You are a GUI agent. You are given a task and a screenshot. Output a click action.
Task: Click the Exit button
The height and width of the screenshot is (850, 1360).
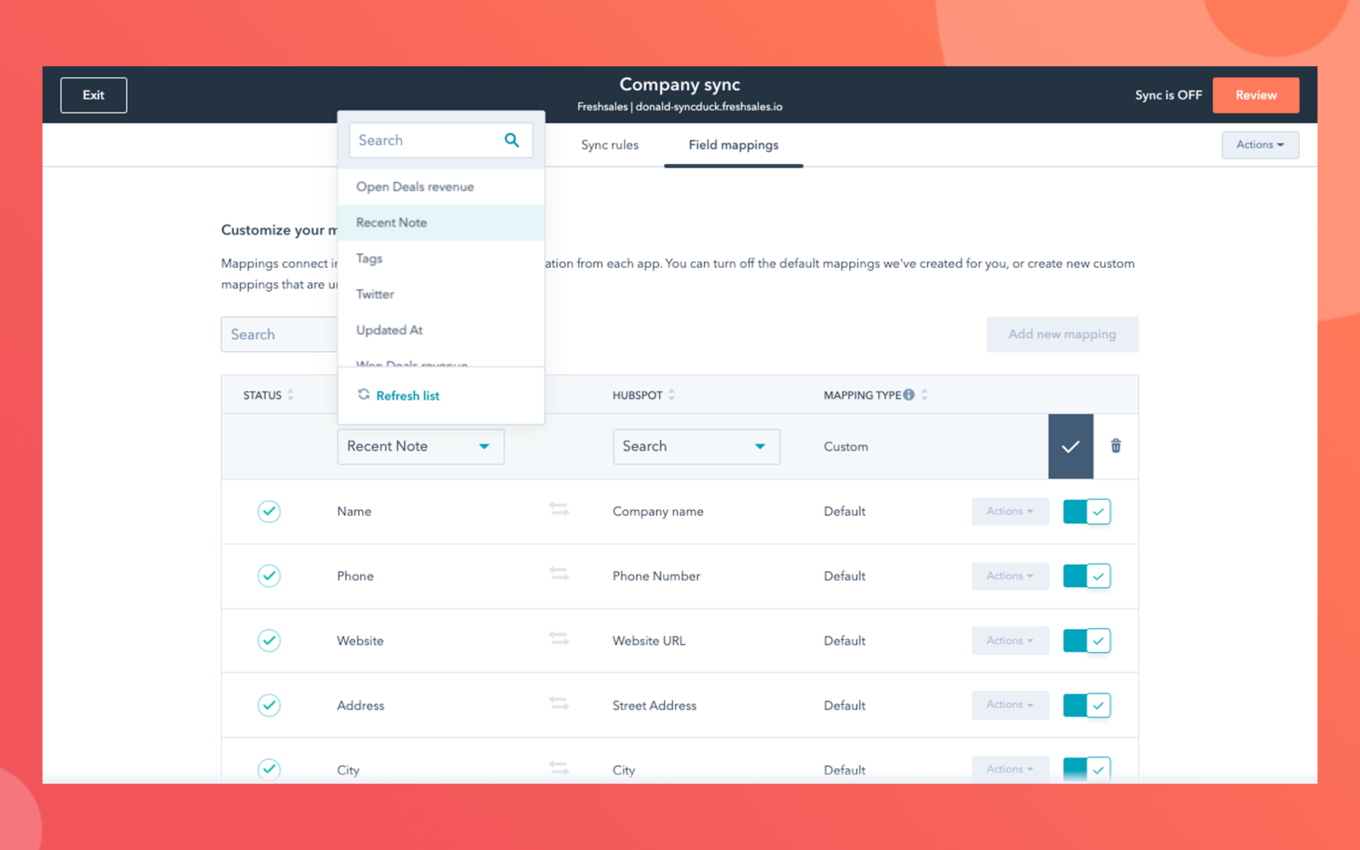93,95
